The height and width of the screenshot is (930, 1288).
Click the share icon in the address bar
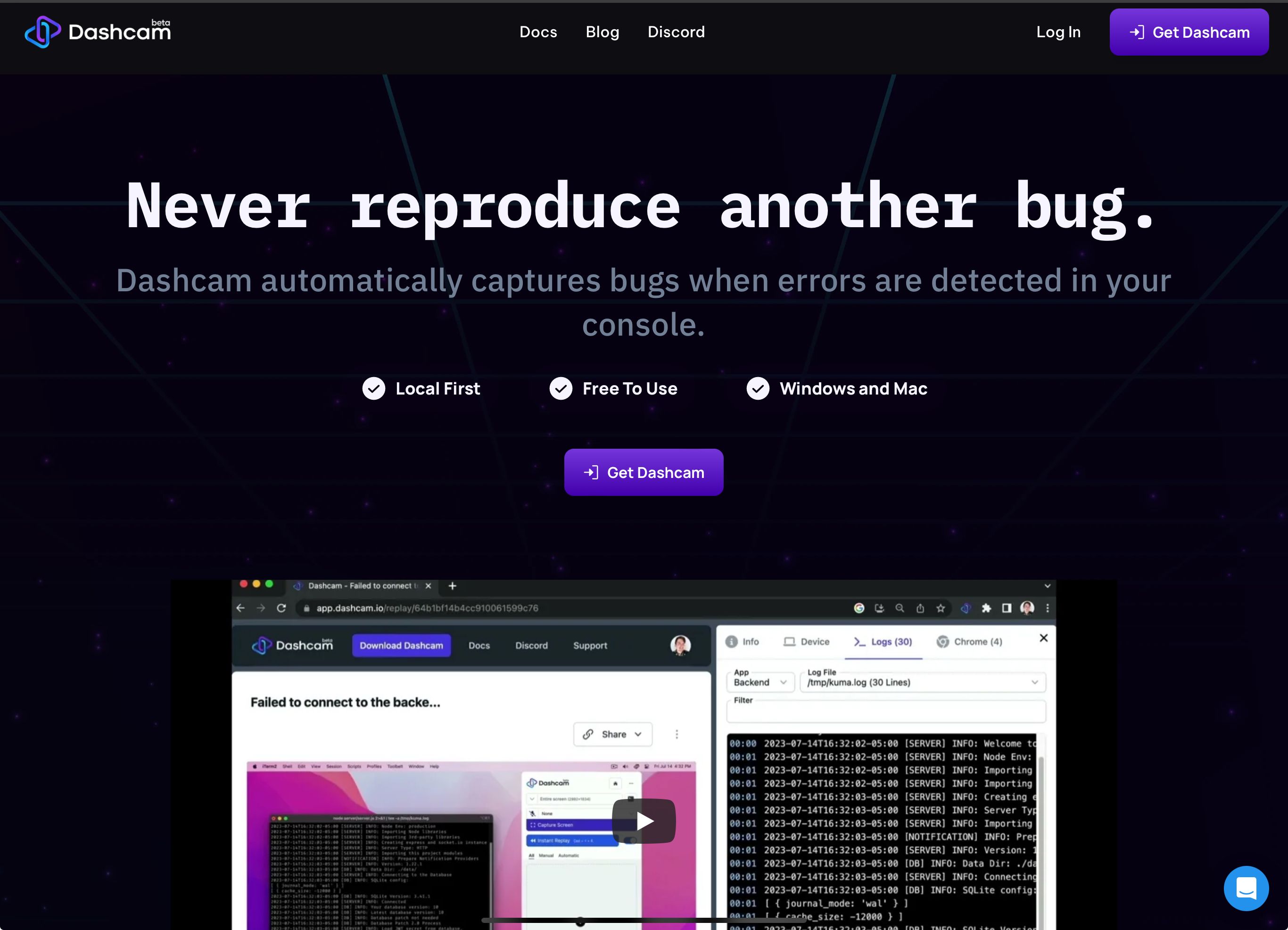921,608
